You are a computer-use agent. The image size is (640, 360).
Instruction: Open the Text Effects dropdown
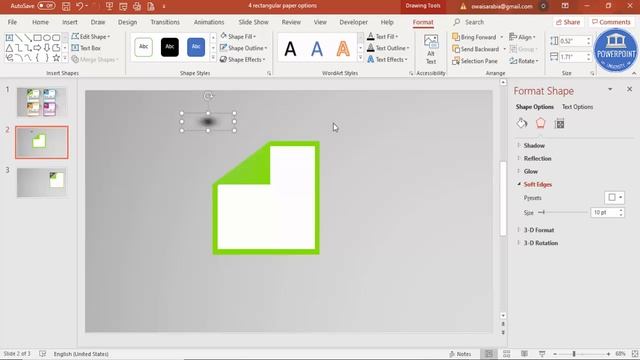[387, 60]
